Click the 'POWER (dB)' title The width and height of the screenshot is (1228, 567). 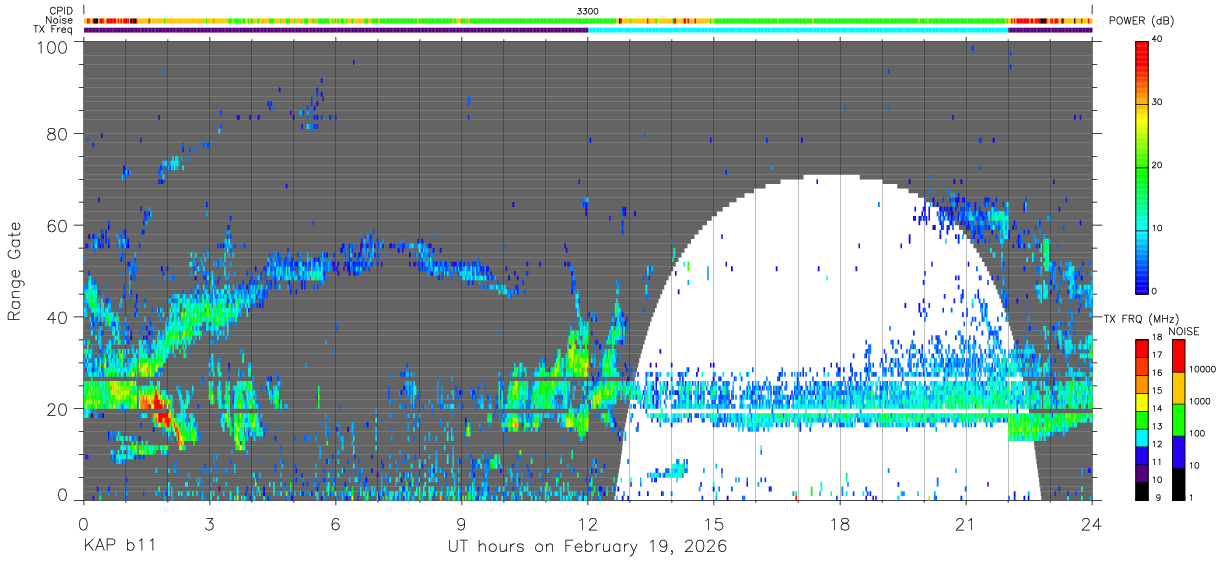[x=1141, y=20]
